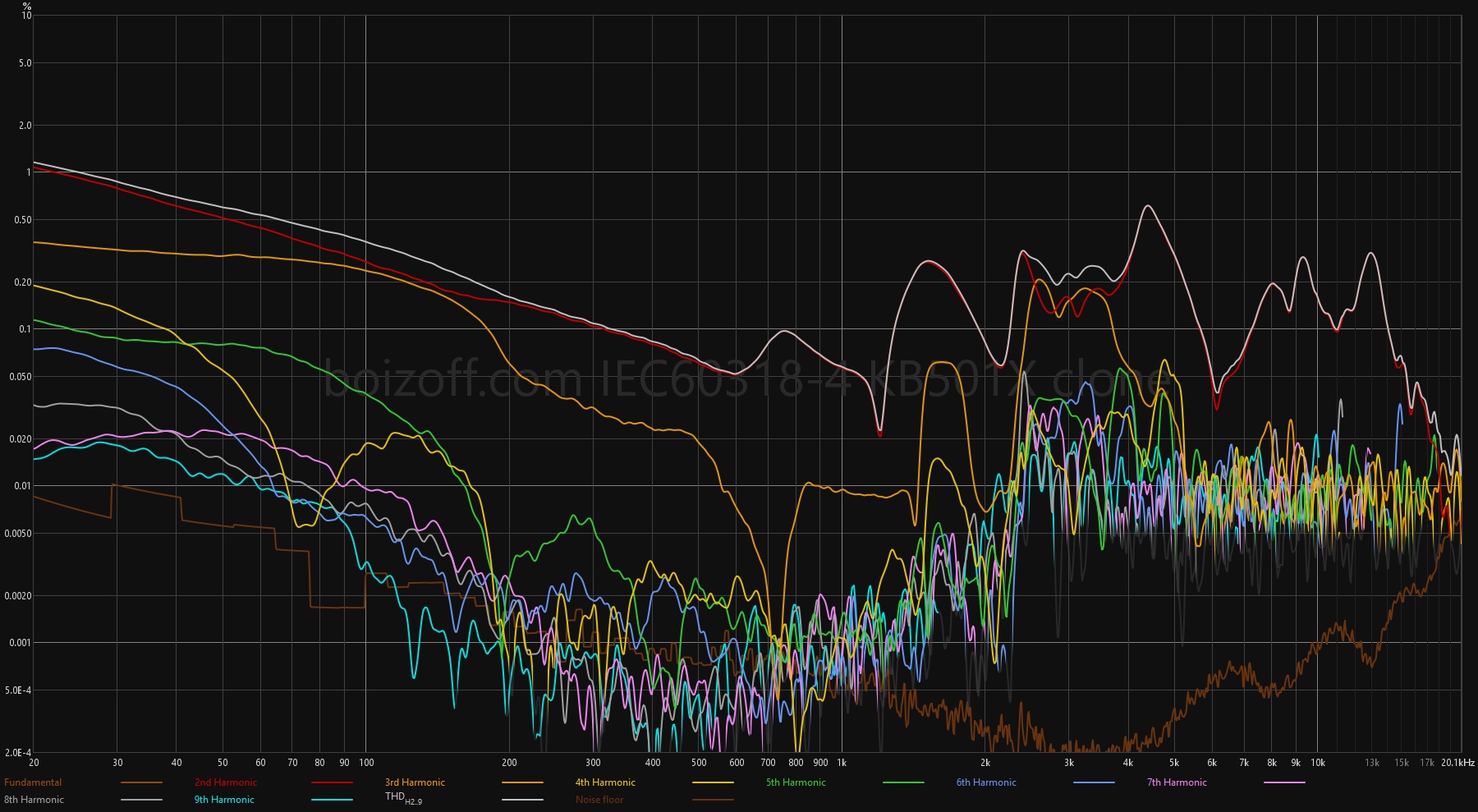Screen dimensions: 1478x812
Task: Select the 7th Harmonic legend label
Action: coord(1177,782)
